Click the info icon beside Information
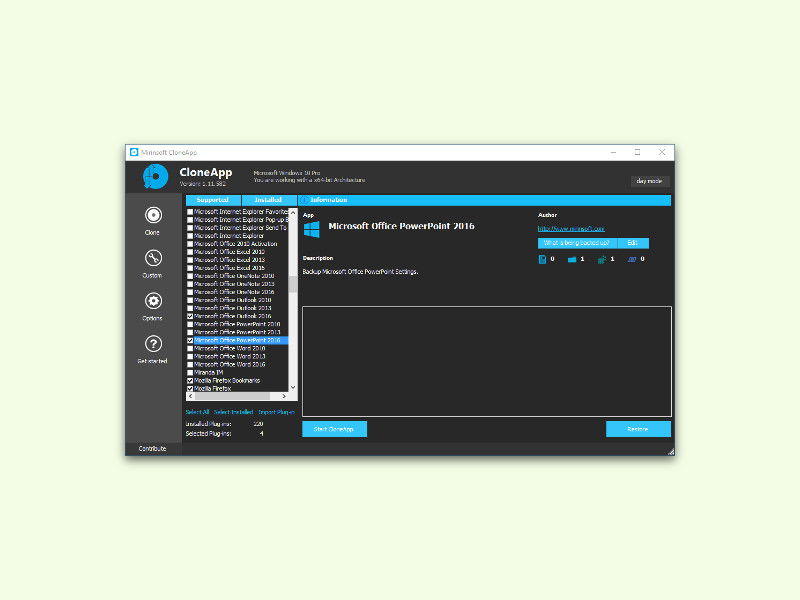 [x=304, y=200]
